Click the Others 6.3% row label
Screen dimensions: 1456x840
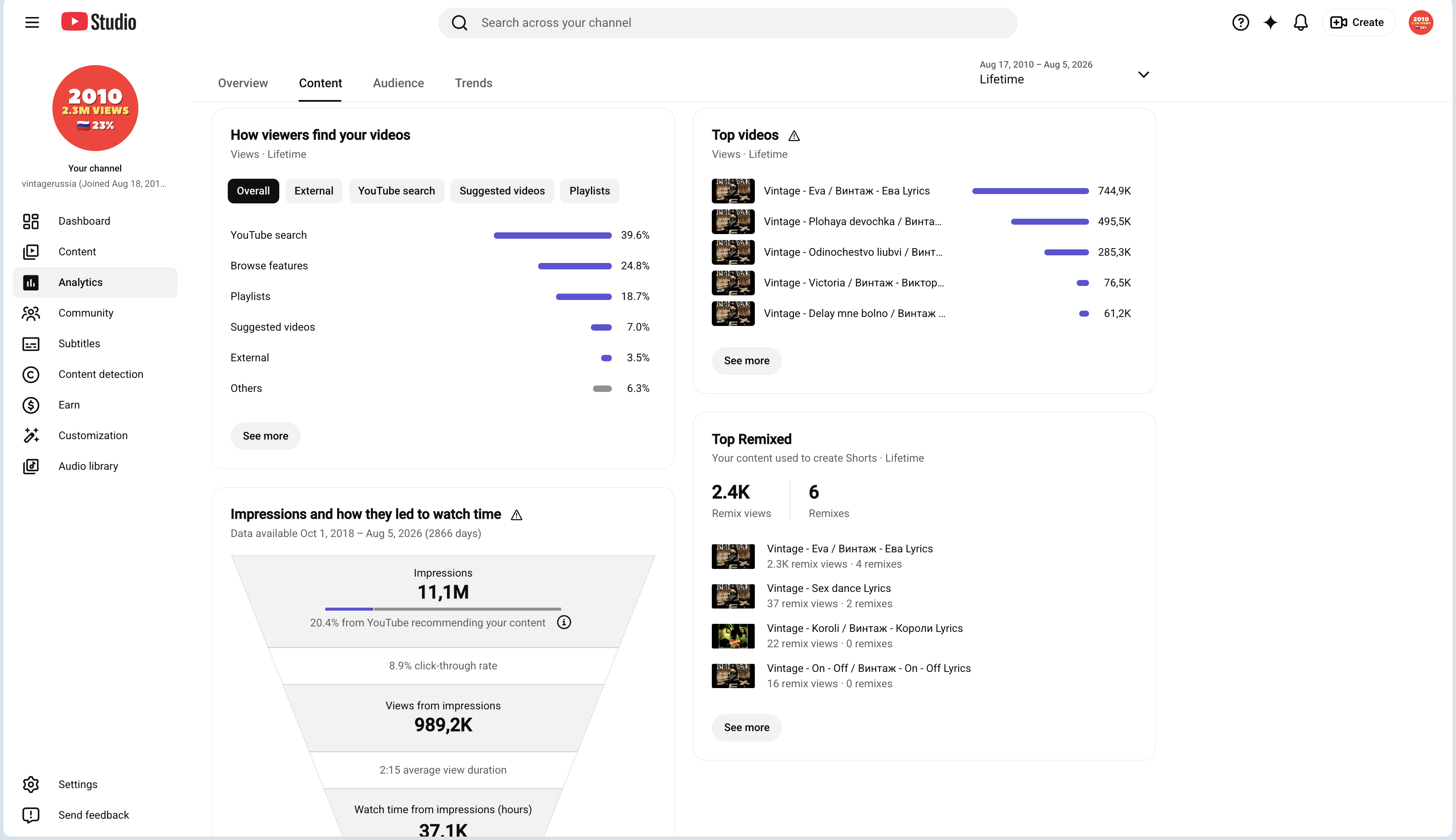[x=246, y=388]
